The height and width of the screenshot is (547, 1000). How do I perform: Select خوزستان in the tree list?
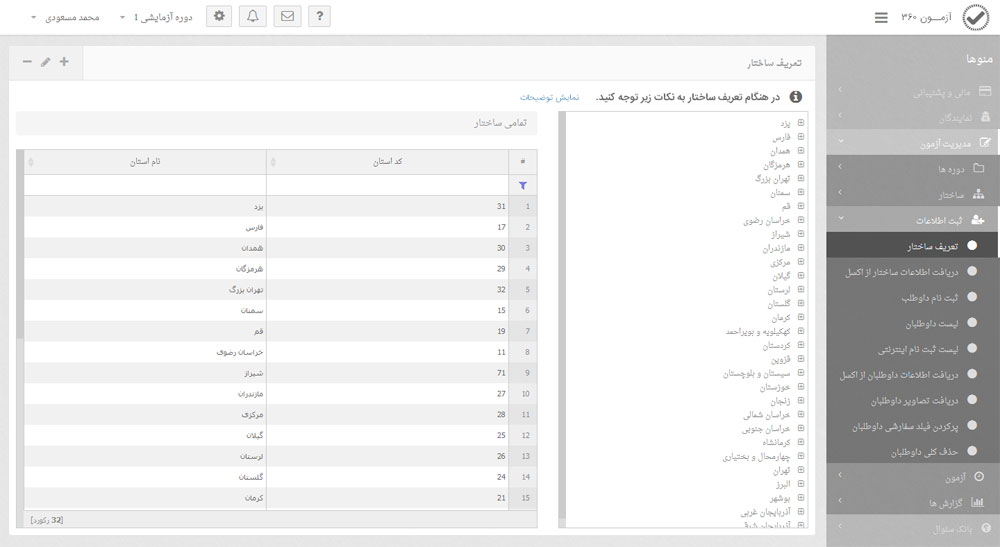(775, 386)
